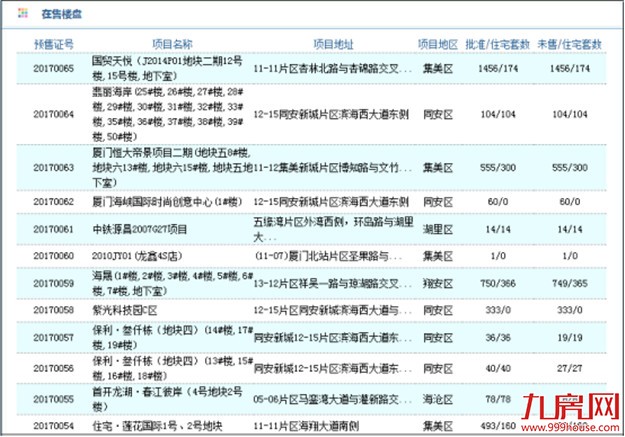625x437 pixels.
Task: Open project 翡丽海岸 with 25#楼
Action: (x=168, y=114)
